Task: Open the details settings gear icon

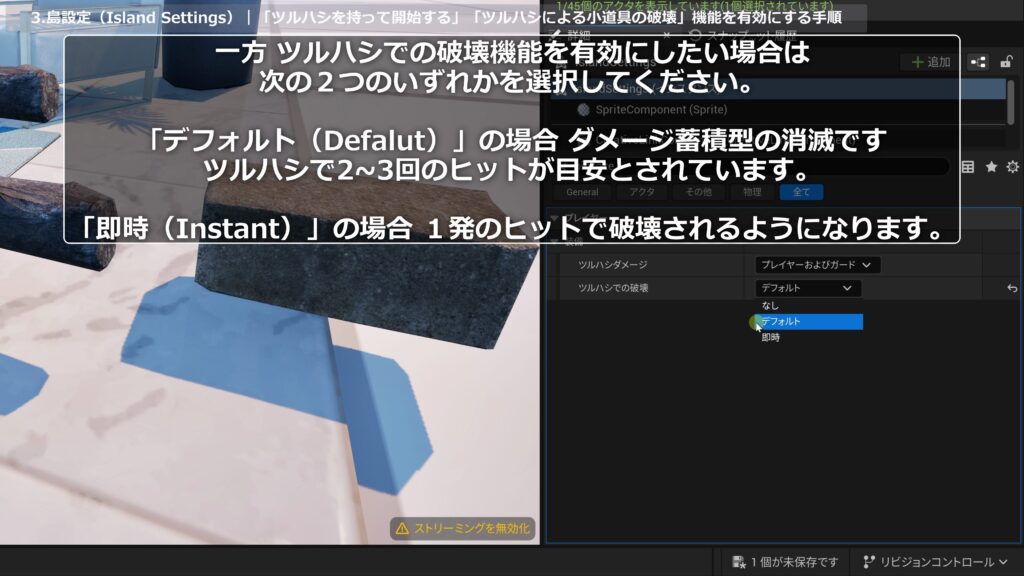Action: pyautogui.click(x=1012, y=167)
